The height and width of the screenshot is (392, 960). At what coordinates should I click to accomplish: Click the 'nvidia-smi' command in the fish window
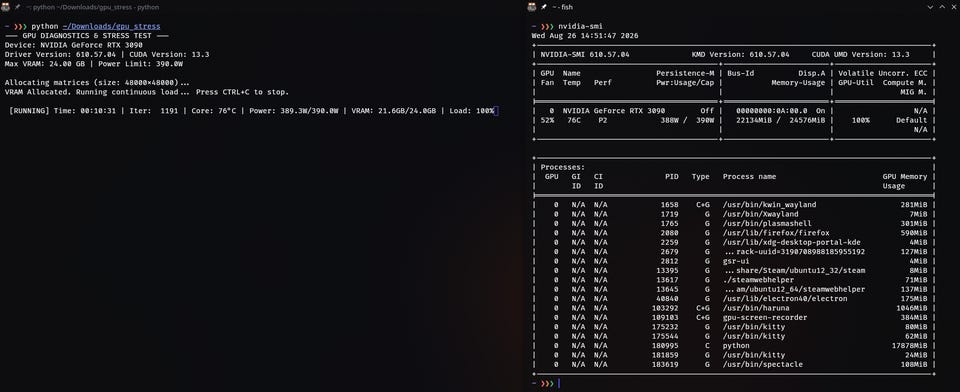click(579, 26)
